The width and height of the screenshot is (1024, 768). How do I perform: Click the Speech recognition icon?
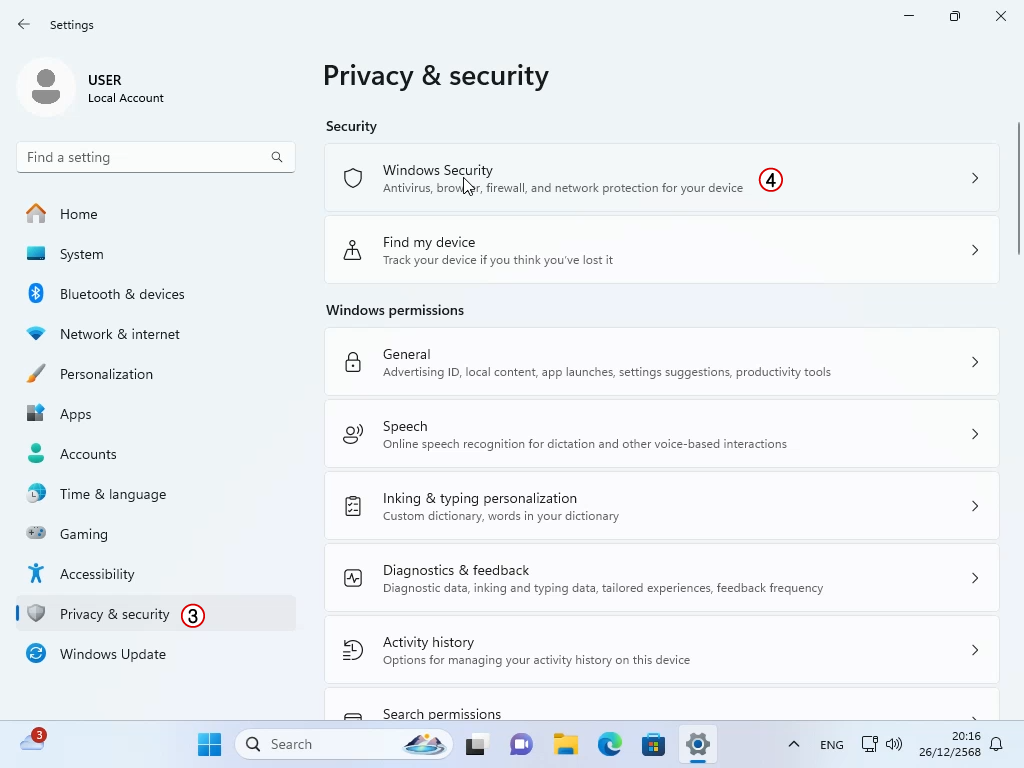tap(353, 434)
